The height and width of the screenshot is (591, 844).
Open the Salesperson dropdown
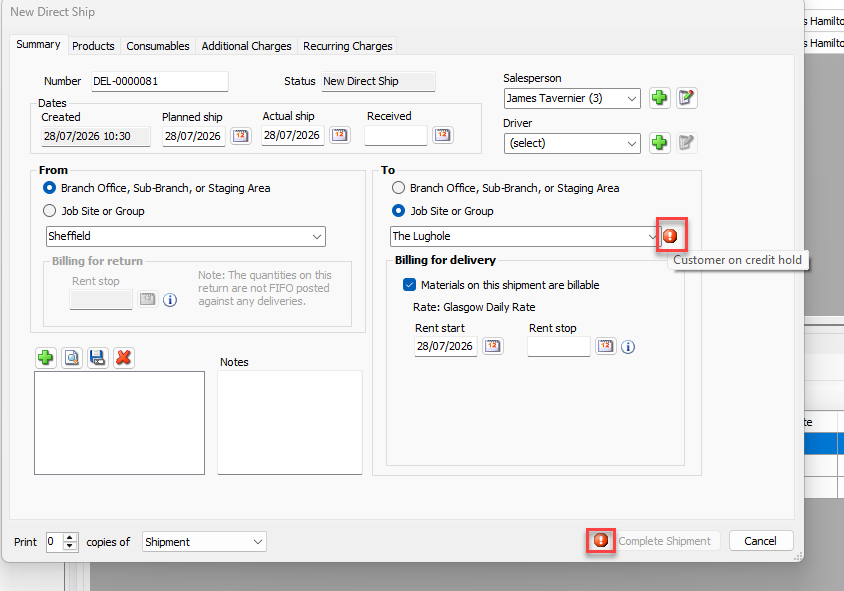coord(631,98)
